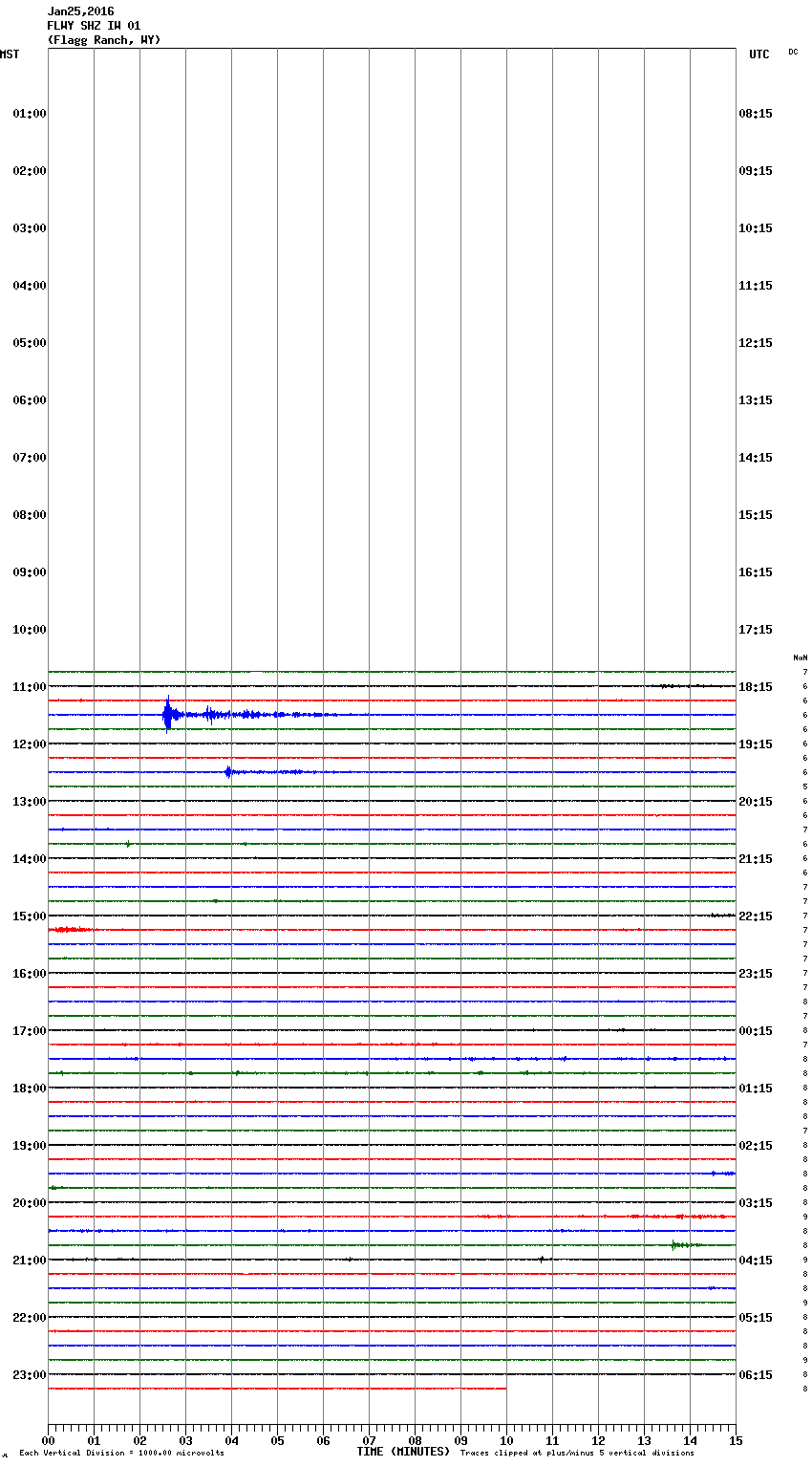Click the "UTC" column header

point(759,54)
